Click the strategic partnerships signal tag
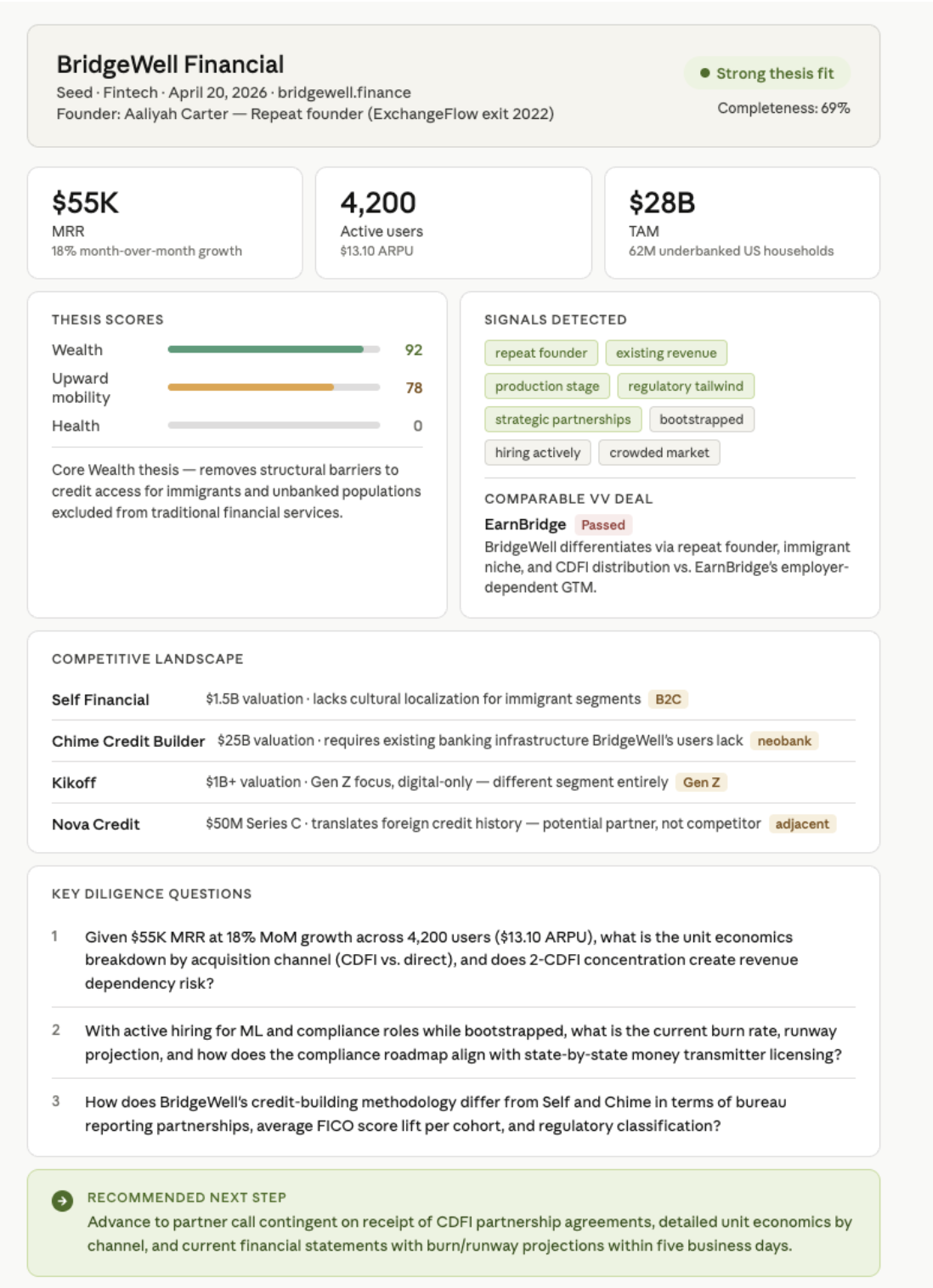Screen dimensions: 933x1288 tap(563, 419)
